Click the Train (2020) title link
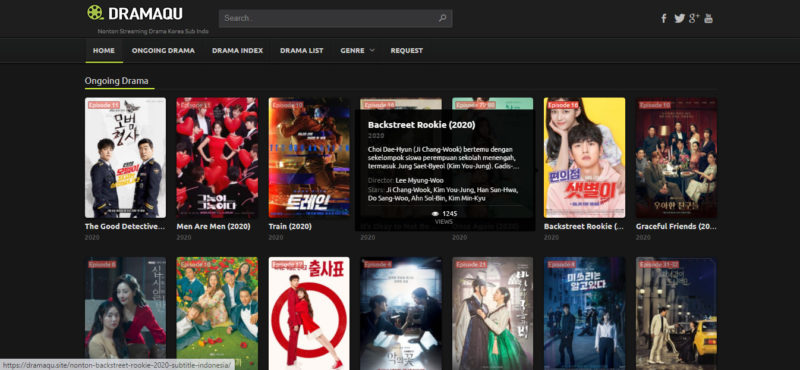Screen dimensions: 800x370 [x=290, y=226]
